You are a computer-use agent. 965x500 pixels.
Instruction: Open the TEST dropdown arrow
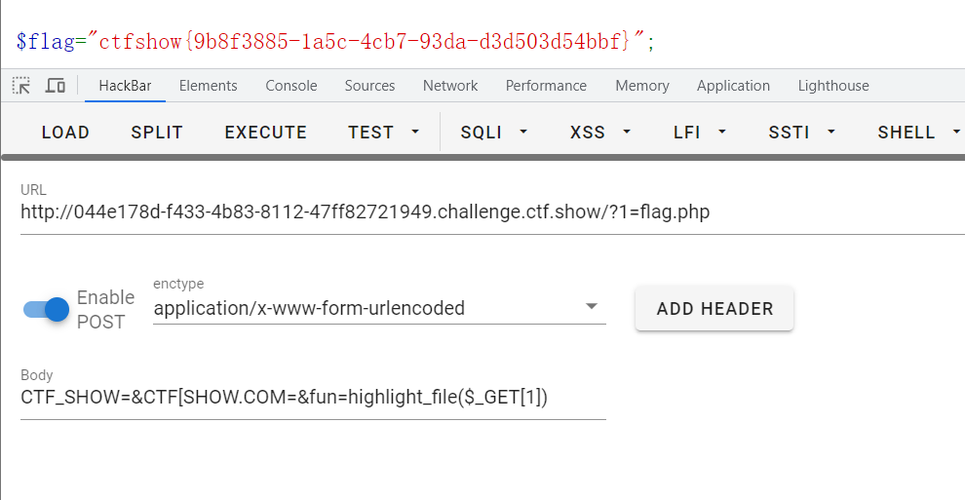[415, 132]
